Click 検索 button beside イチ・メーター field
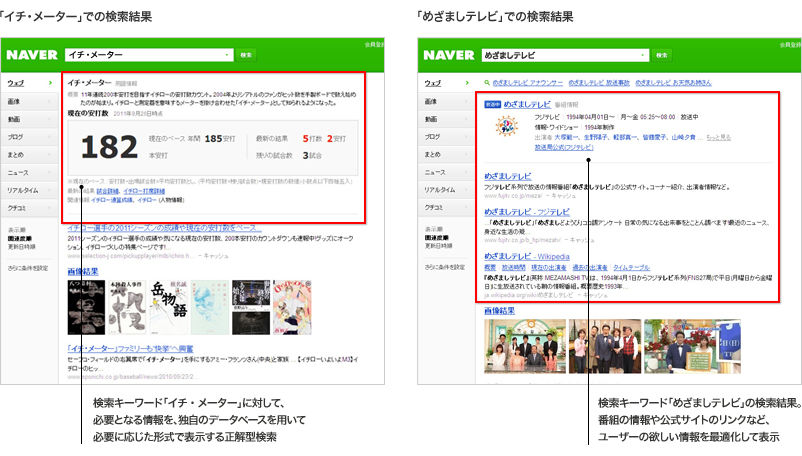Screen dimensions: 802x456 tap(246, 55)
